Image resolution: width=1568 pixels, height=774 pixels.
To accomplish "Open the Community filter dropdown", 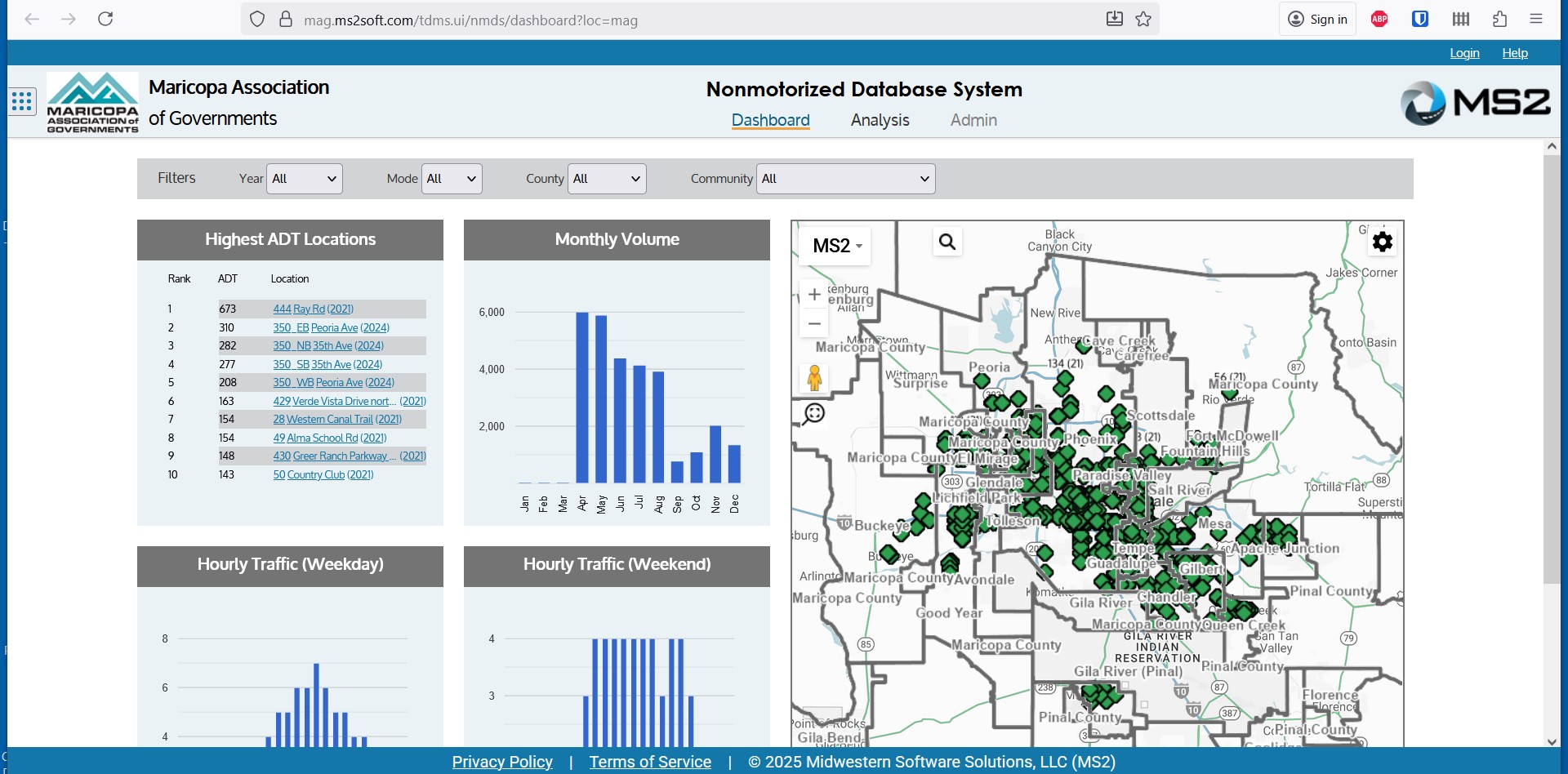I will point(845,179).
